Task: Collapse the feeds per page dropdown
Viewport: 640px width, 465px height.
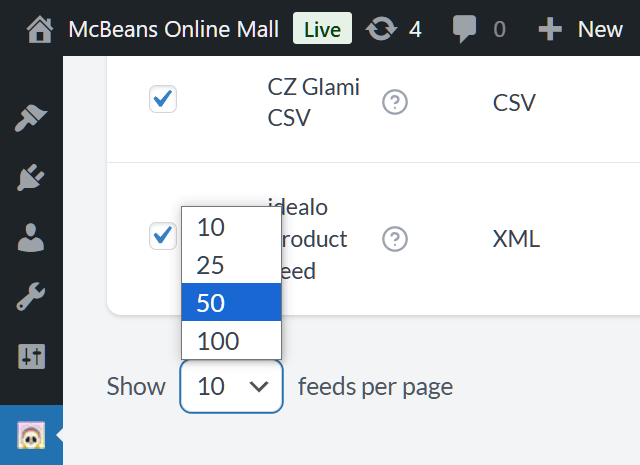Action: tap(231, 386)
